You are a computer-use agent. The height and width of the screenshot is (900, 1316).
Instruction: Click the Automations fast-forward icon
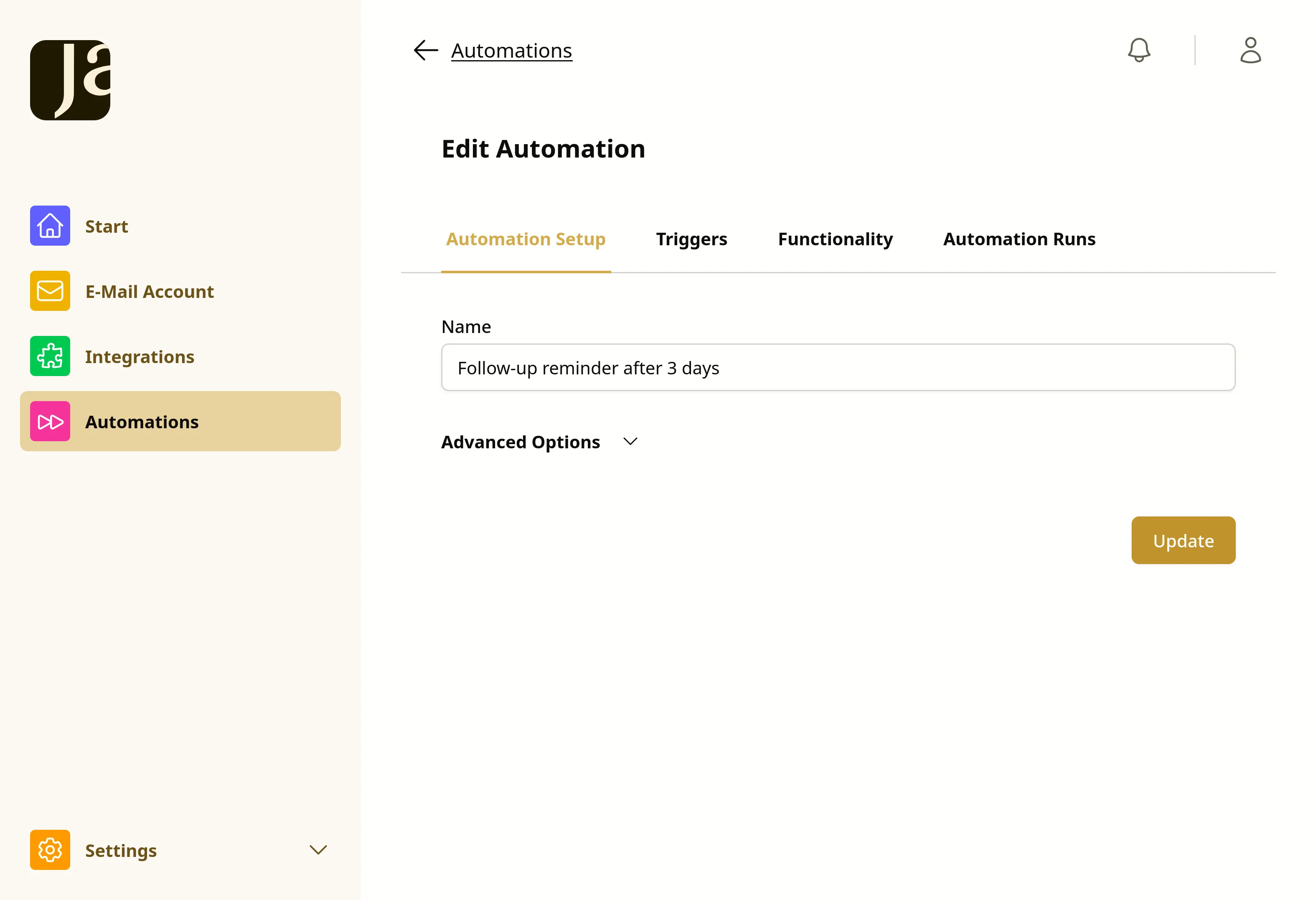point(50,422)
